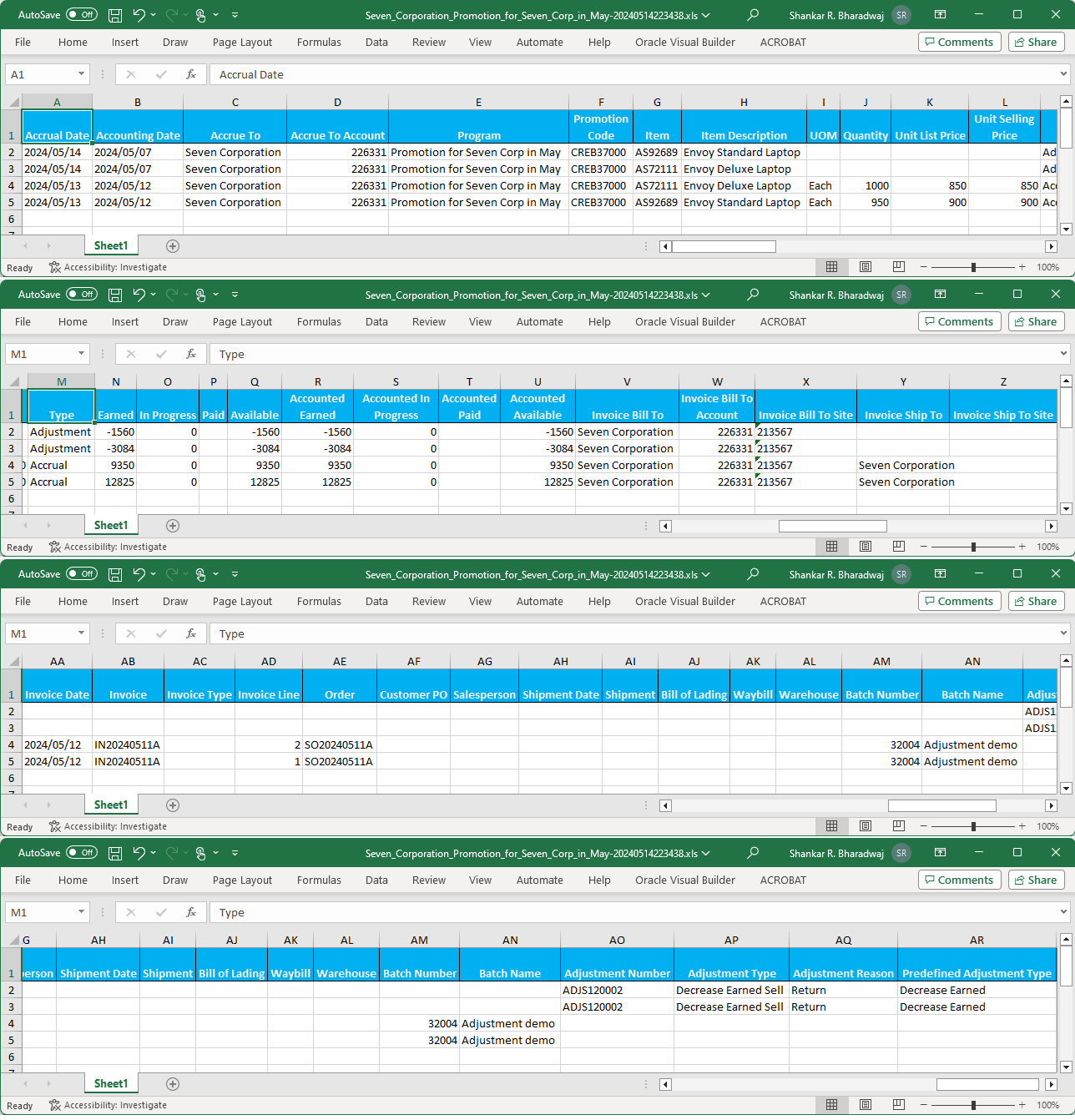This screenshot has height=1120, width=1075.
Task: Click horizontal scrollbar thumb in columns A–L window
Action: pyautogui.click(x=724, y=246)
